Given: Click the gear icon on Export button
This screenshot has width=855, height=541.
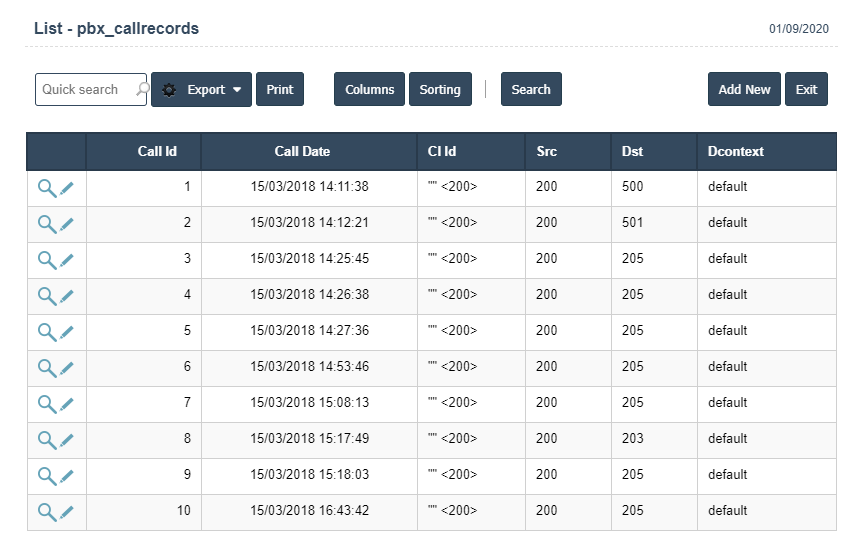Looking at the screenshot, I should pyautogui.click(x=169, y=90).
